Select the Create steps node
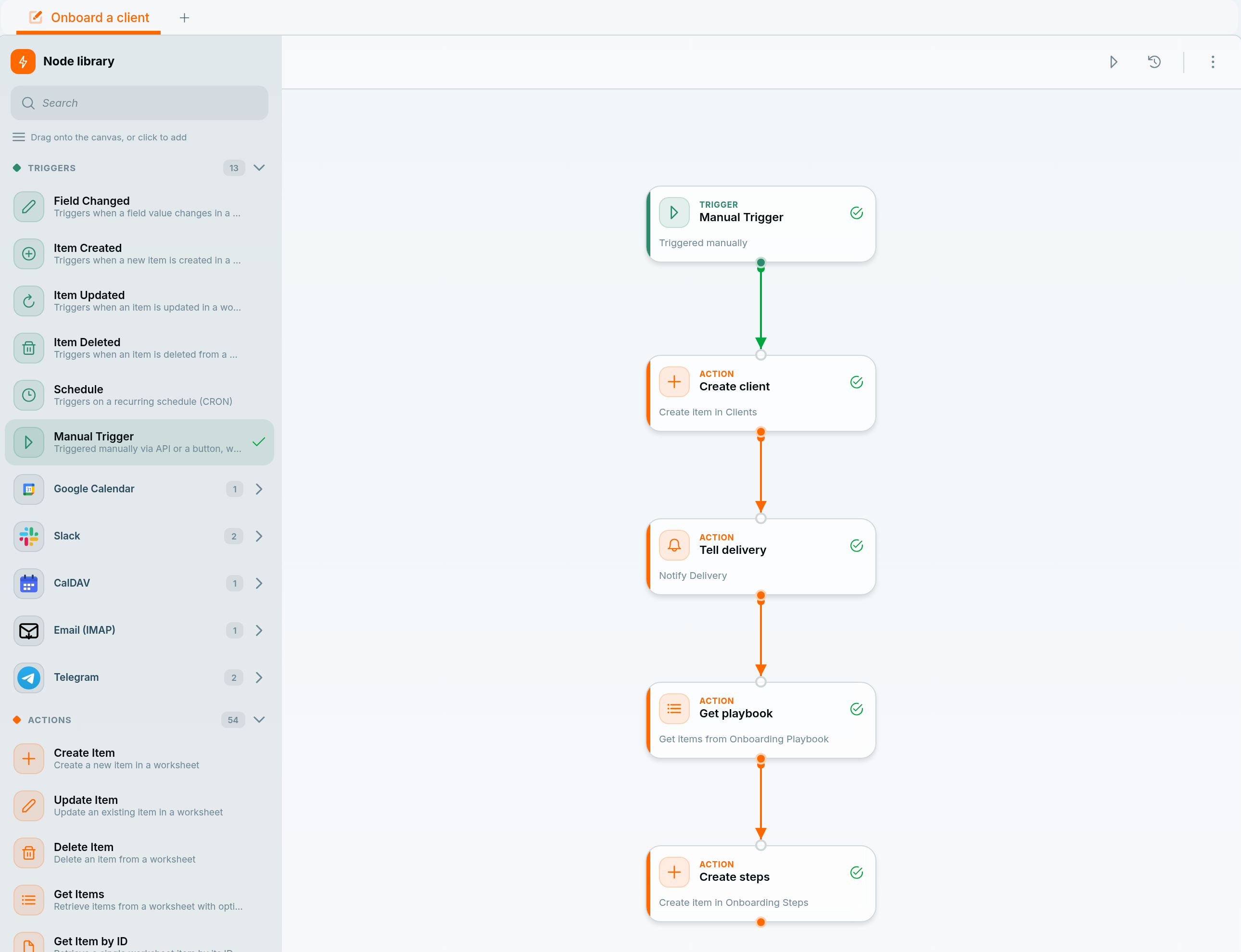 pos(761,883)
